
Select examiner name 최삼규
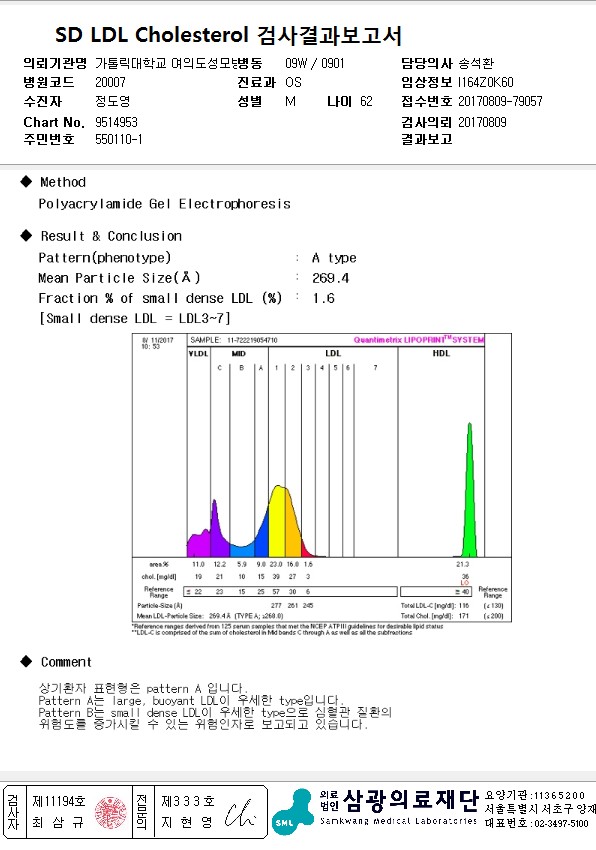tap(58, 822)
